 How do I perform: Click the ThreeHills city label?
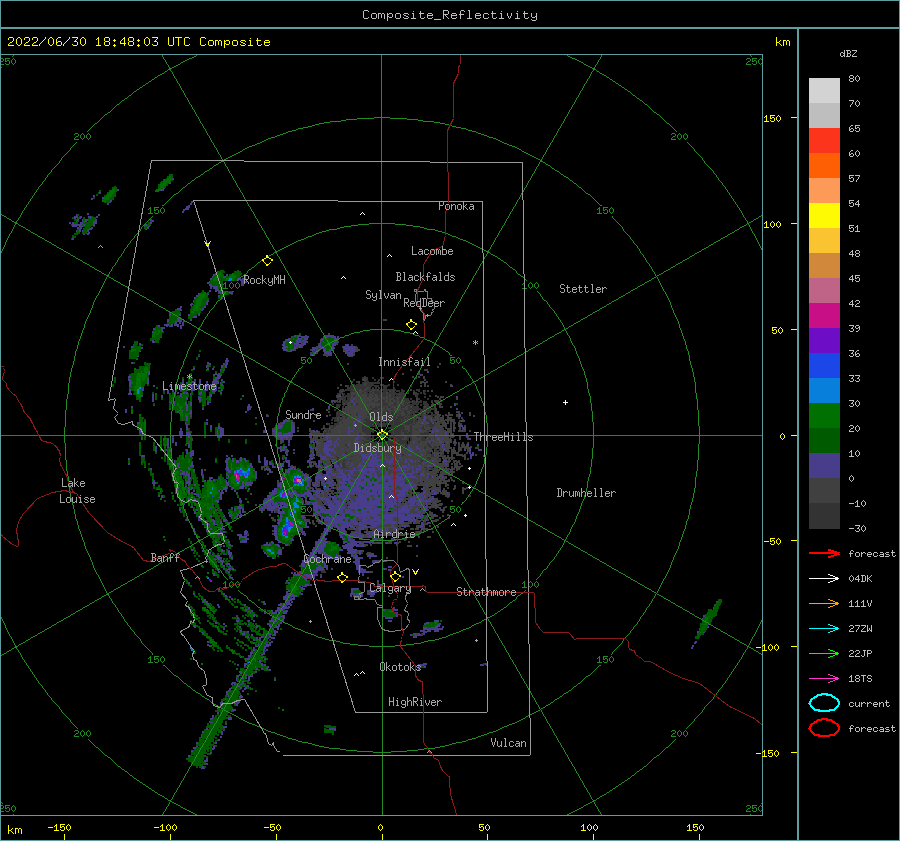pyautogui.click(x=503, y=437)
